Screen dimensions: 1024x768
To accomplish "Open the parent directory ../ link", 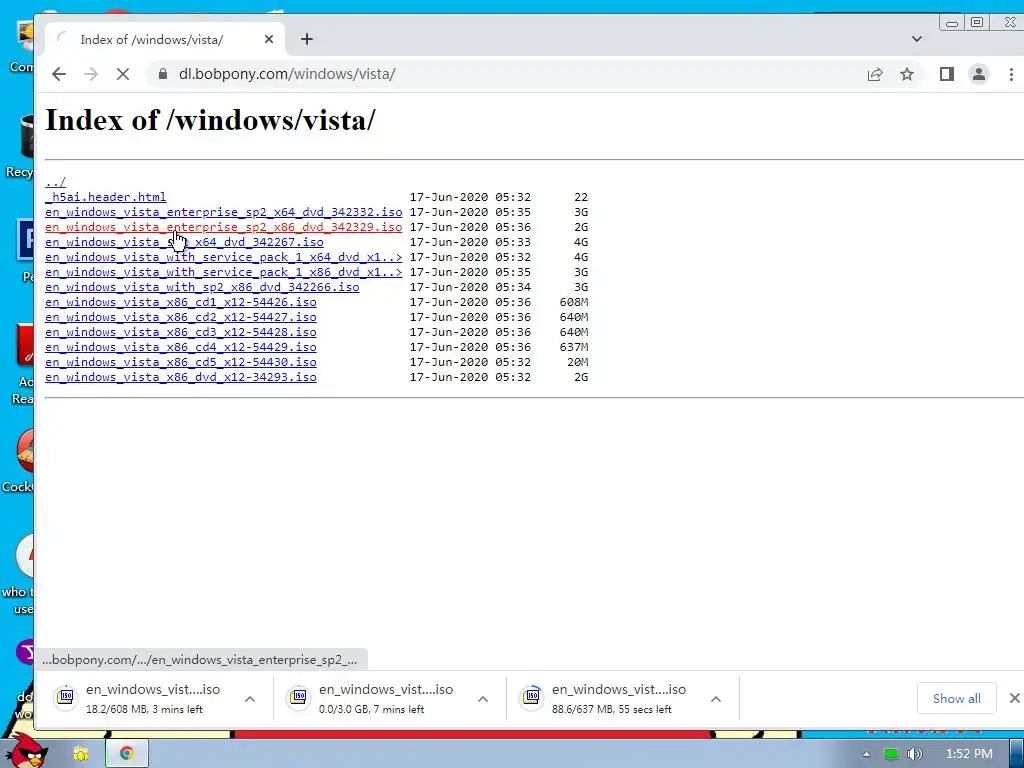I will 56,182.
